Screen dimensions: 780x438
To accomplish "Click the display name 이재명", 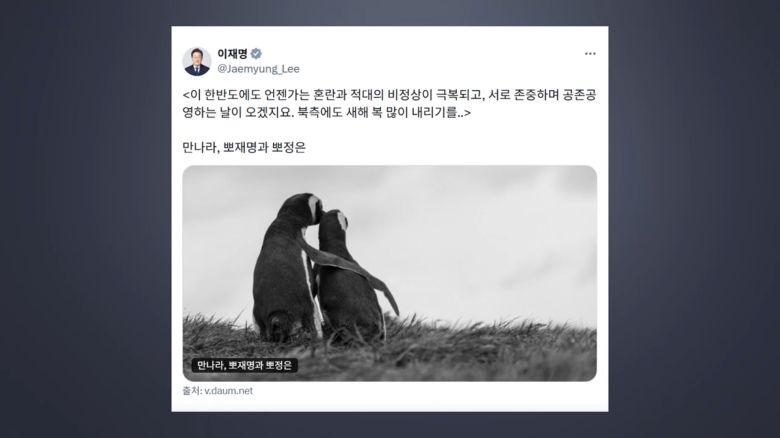I will click(232, 54).
